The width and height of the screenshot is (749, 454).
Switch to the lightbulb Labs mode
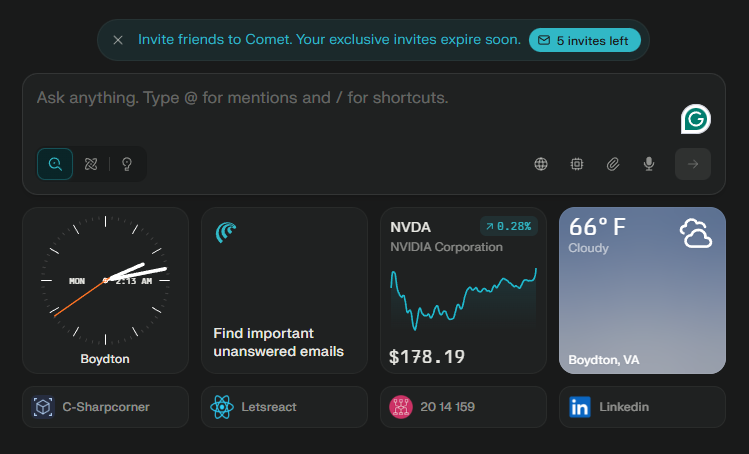click(x=127, y=164)
